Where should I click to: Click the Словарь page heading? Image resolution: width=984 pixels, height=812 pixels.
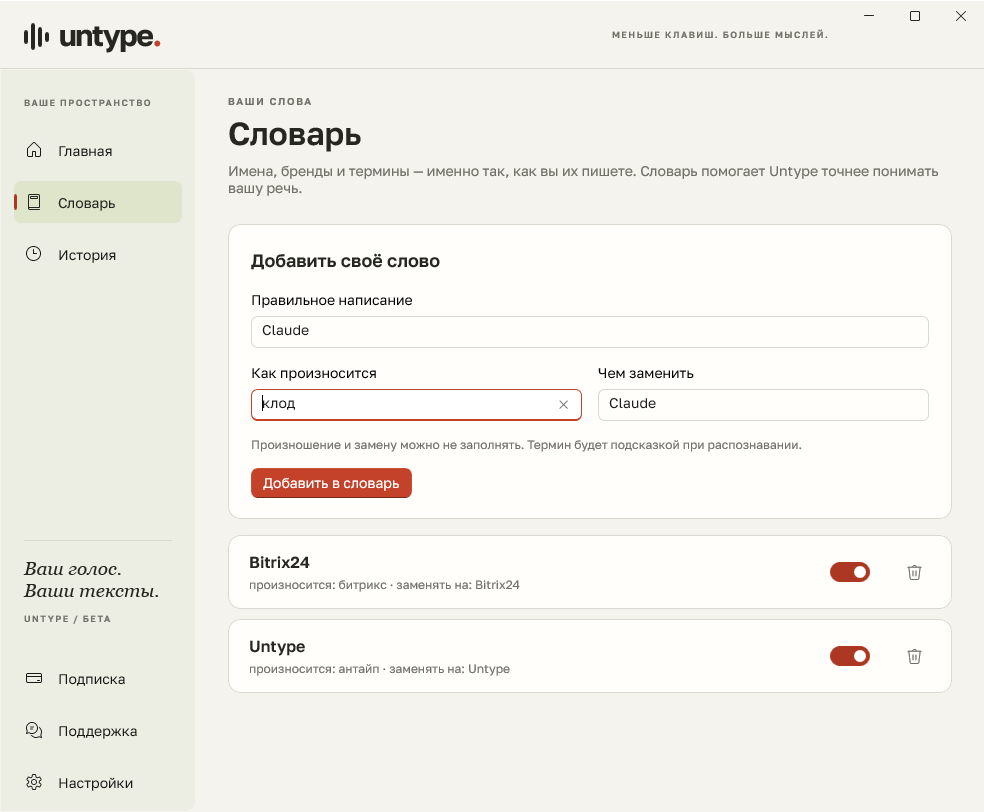click(294, 134)
